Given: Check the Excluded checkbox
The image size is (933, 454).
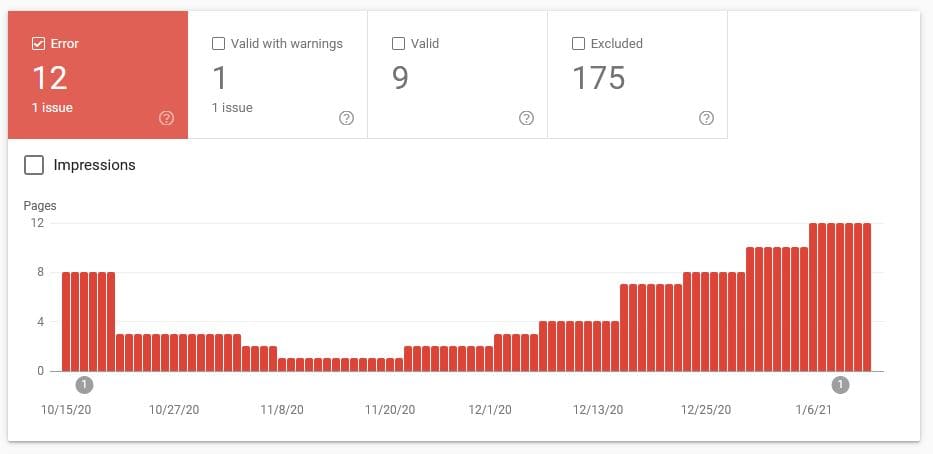Looking at the screenshot, I should tap(578, 44).
